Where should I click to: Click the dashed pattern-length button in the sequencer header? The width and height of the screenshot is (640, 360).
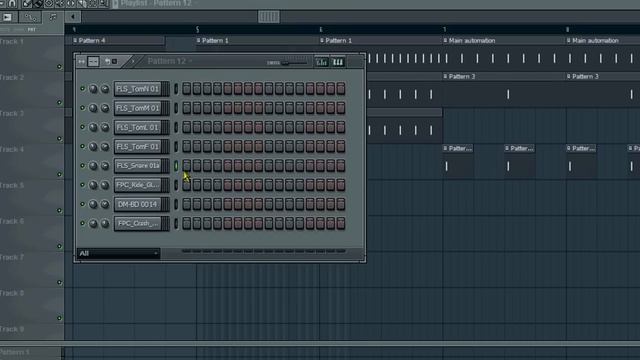tap(93, 62)
